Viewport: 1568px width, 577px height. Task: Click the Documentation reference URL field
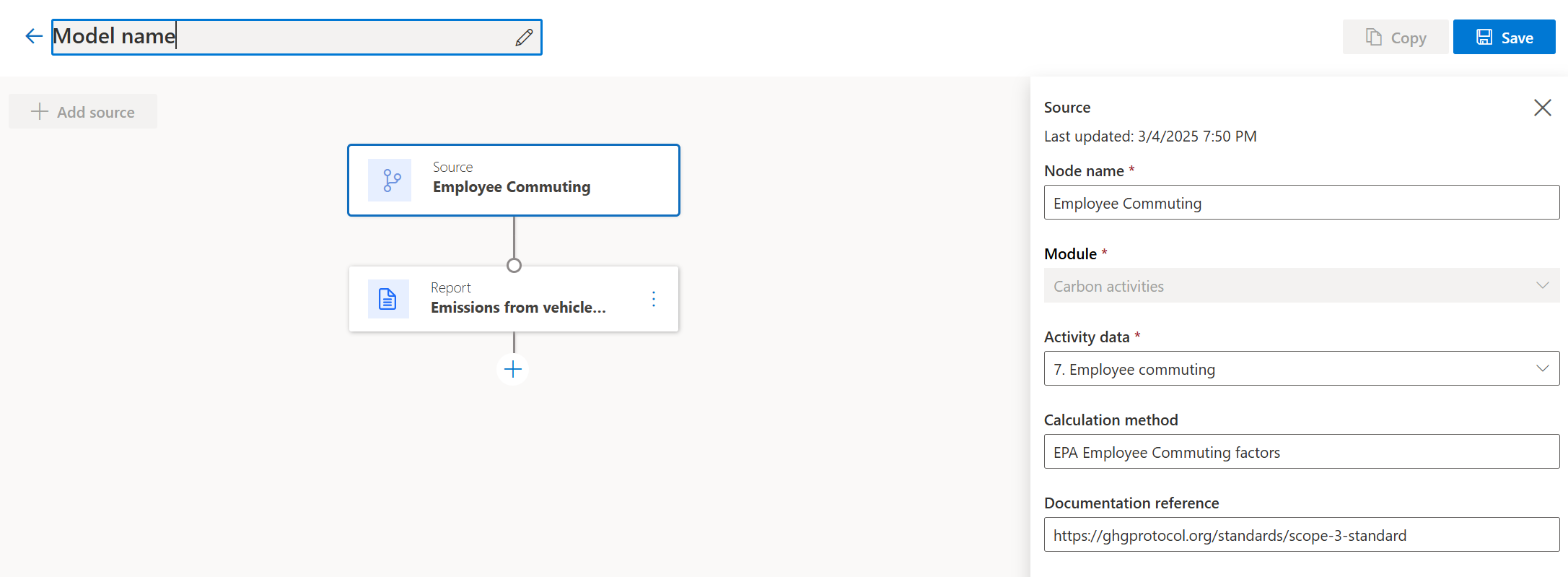coord(1301,535)
